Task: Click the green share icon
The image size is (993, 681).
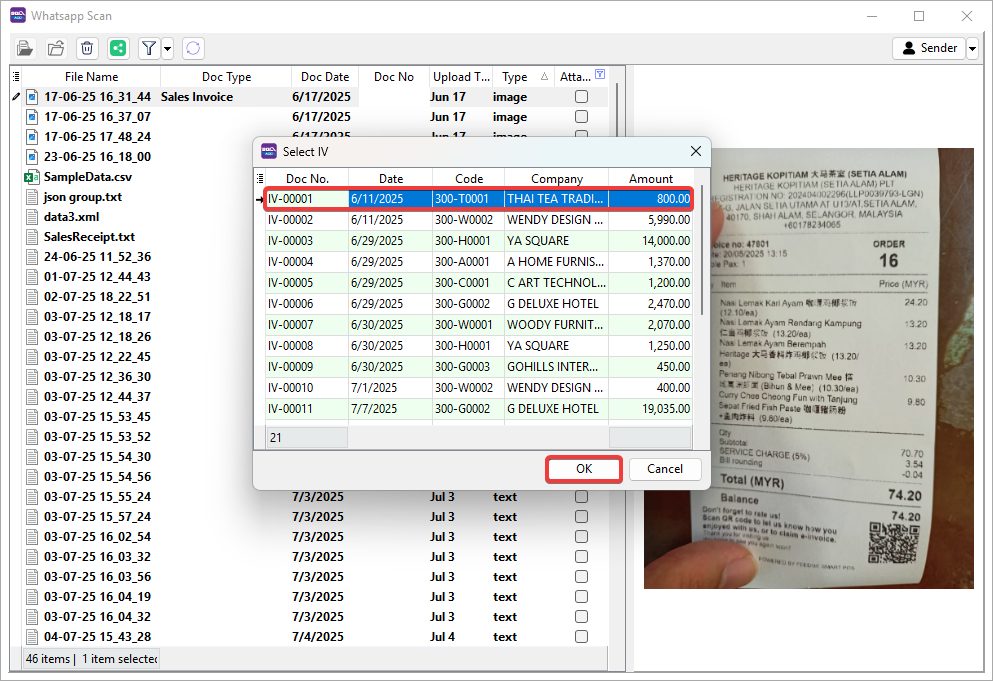Action: (118, 48)
